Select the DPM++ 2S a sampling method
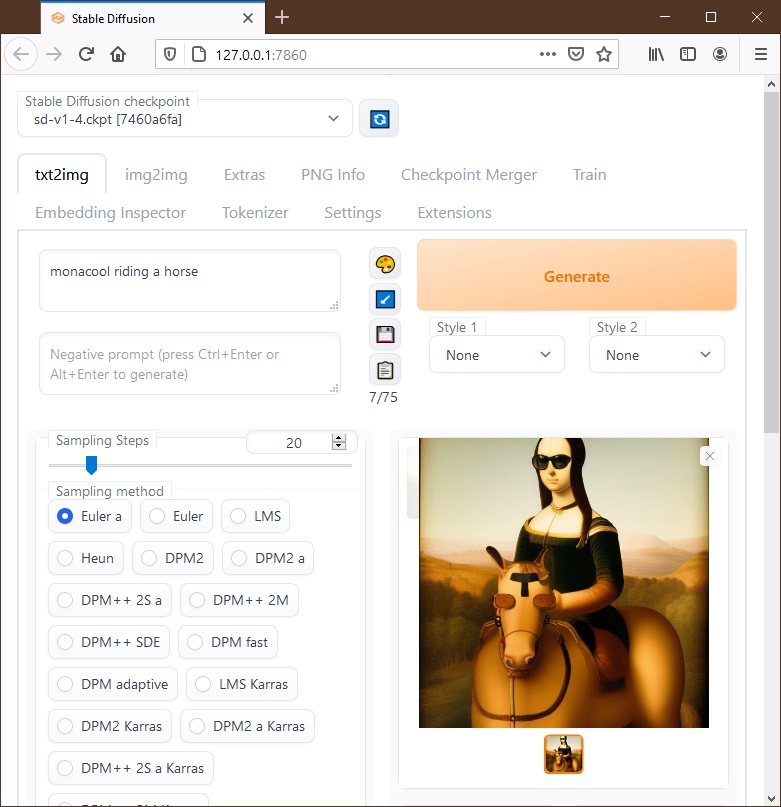The image size is (781, 807). click(x=110, y=600)
